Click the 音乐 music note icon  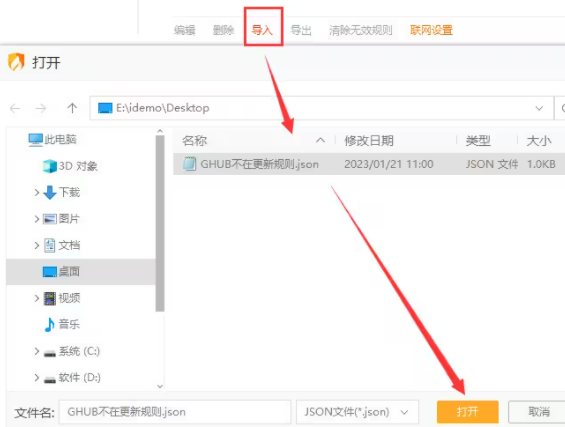(49, 325)
